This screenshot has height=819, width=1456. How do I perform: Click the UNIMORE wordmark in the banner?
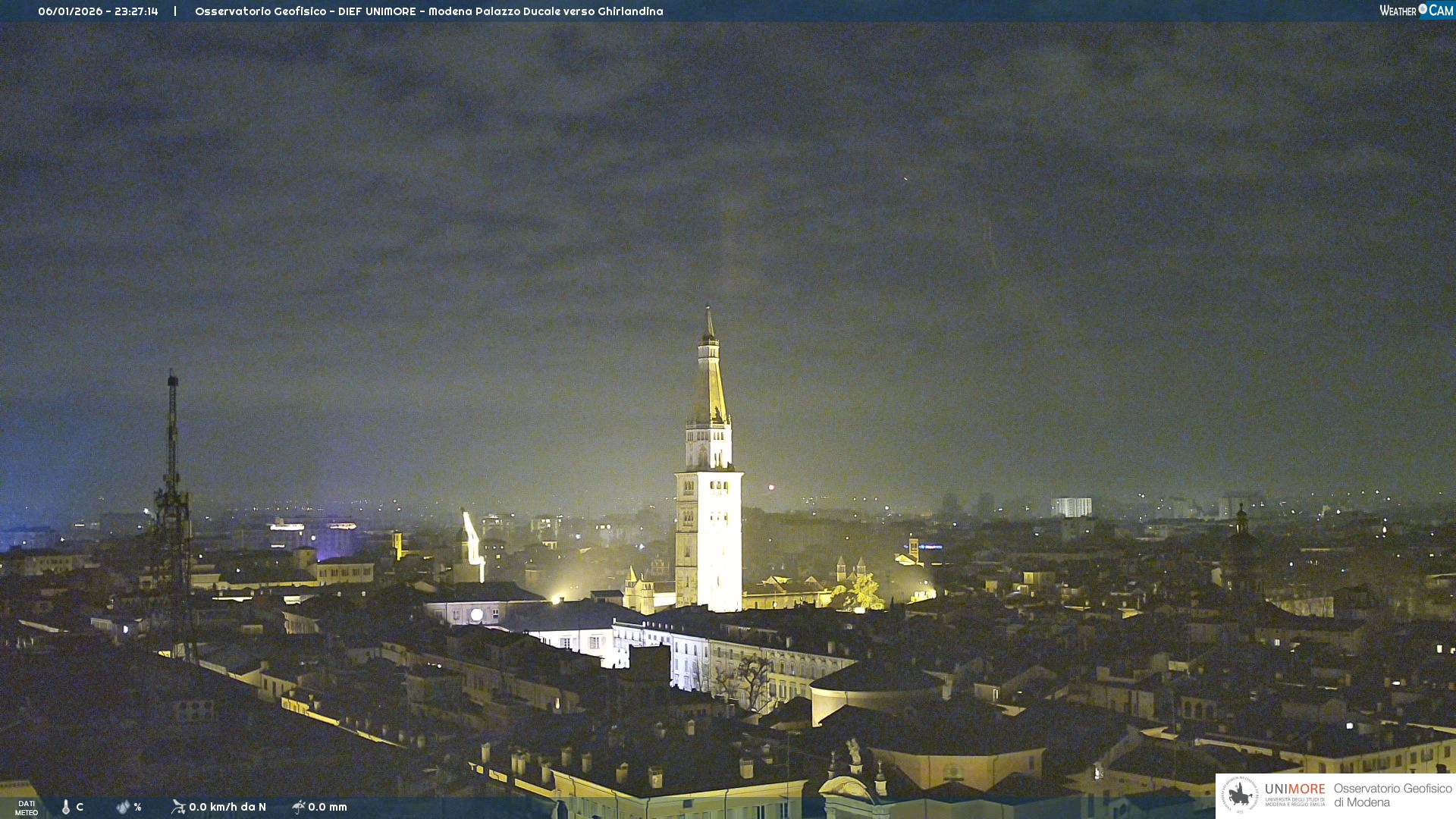coord(1294,789)
